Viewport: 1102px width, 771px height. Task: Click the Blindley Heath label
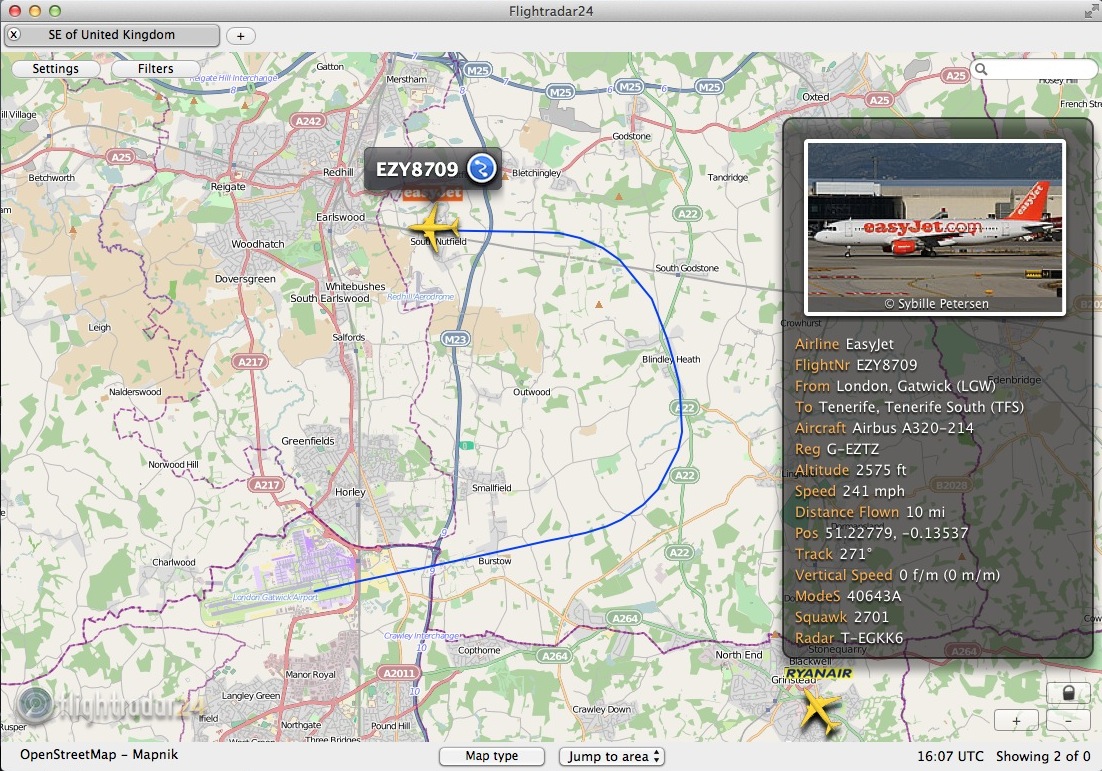pyautogui.click(x=671, y=359)
